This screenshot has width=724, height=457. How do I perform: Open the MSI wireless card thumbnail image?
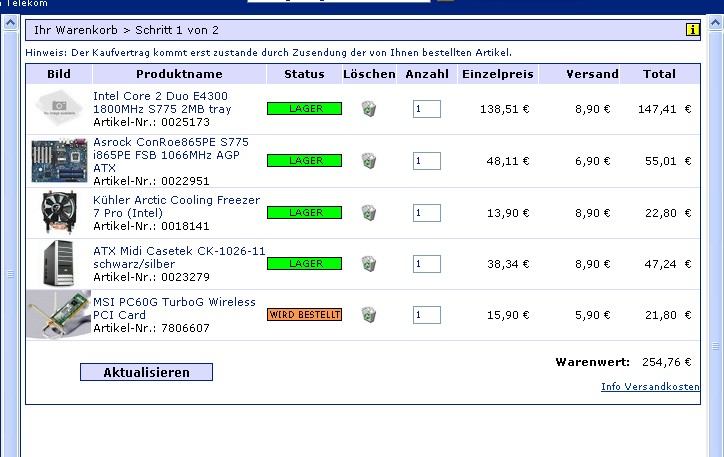[x=59, y=314]
